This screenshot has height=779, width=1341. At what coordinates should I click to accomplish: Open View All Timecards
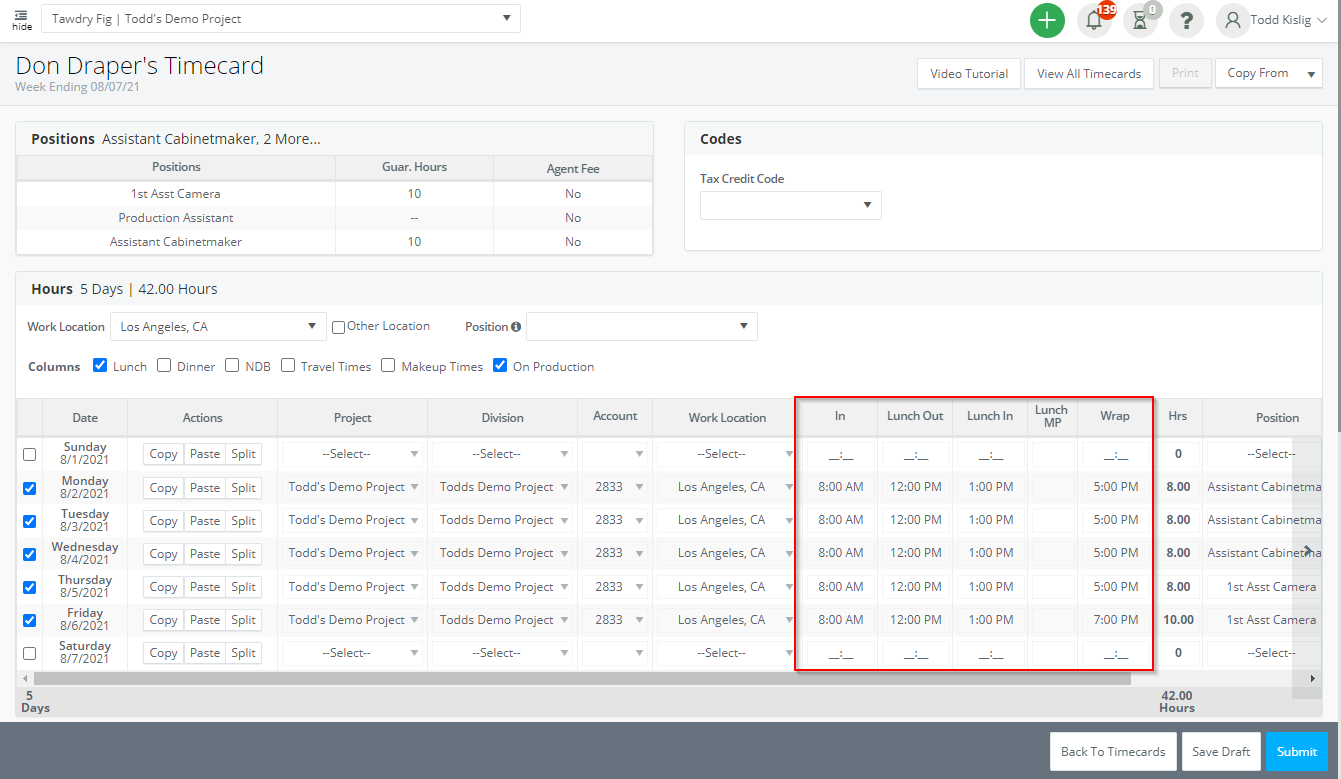pyautogui.click(x=1088, y=73)
